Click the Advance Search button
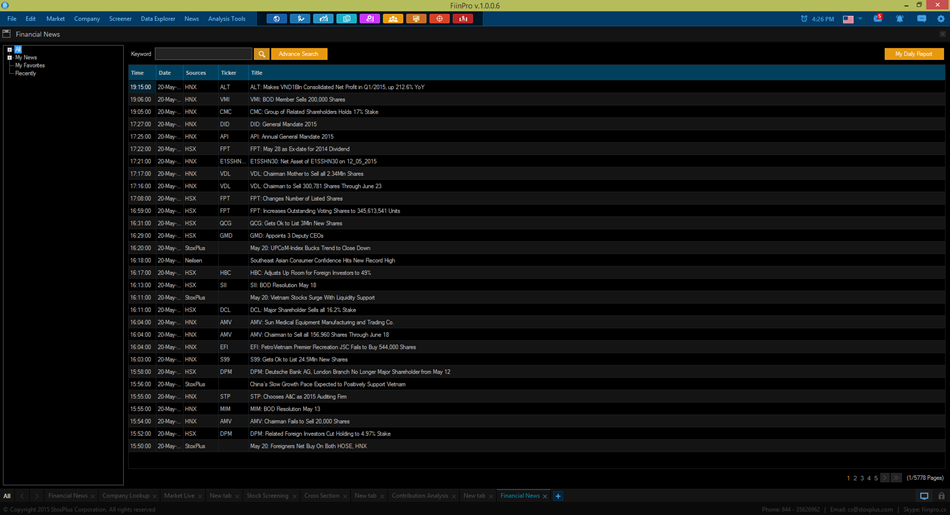Viewport: 950px width, 515px height. pos(299,54)
